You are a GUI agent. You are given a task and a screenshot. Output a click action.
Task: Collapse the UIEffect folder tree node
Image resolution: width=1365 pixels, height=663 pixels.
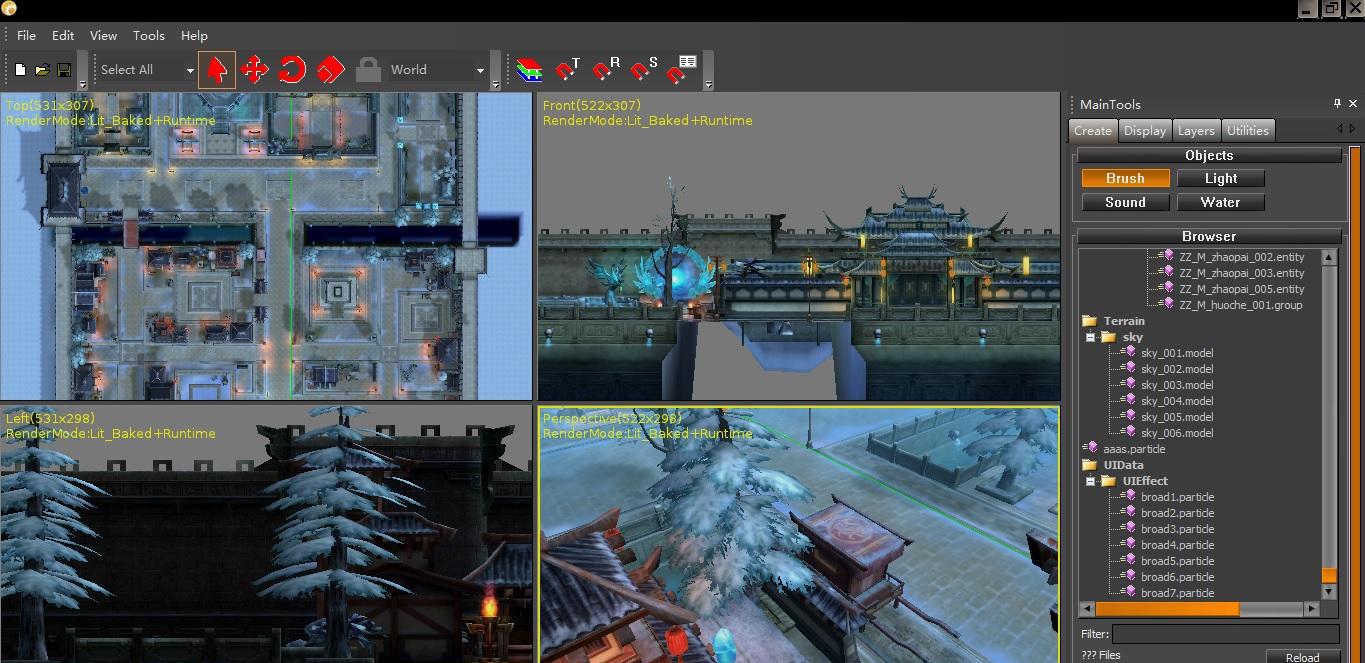pos(1090,481)
